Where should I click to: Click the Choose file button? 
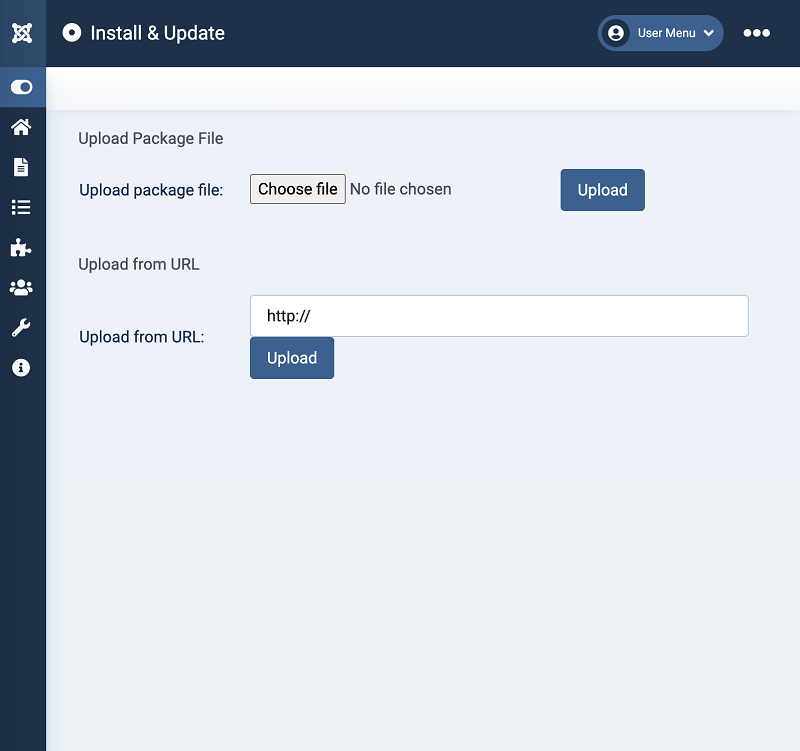(x=298, y=189)
